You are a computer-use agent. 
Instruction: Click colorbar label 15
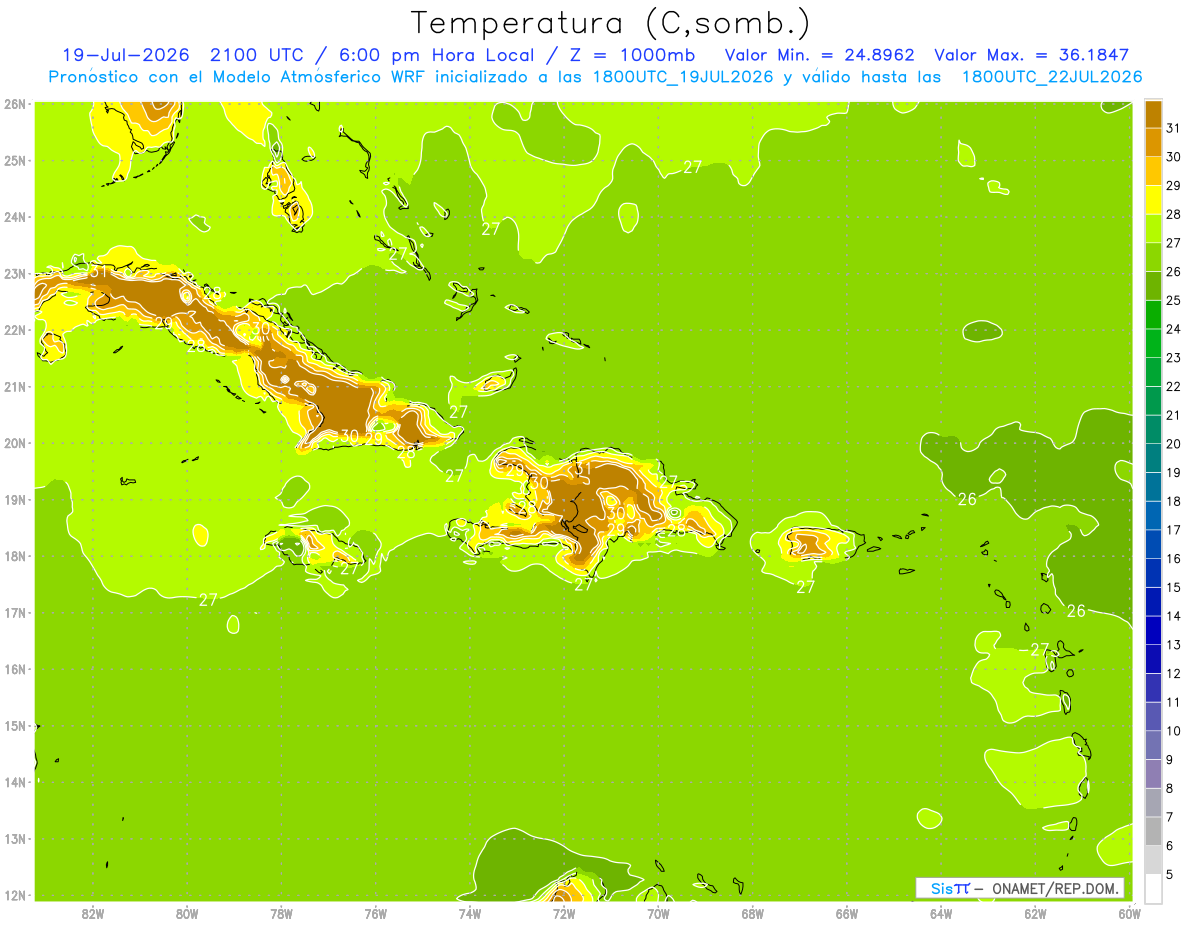coord(1173,587)
